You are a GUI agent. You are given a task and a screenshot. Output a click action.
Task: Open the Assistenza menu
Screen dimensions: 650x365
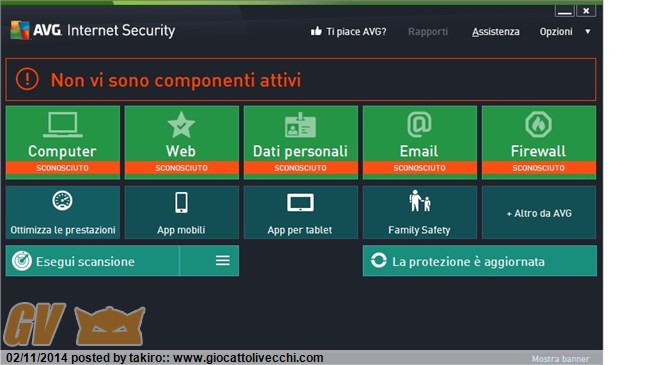[495, 32]
